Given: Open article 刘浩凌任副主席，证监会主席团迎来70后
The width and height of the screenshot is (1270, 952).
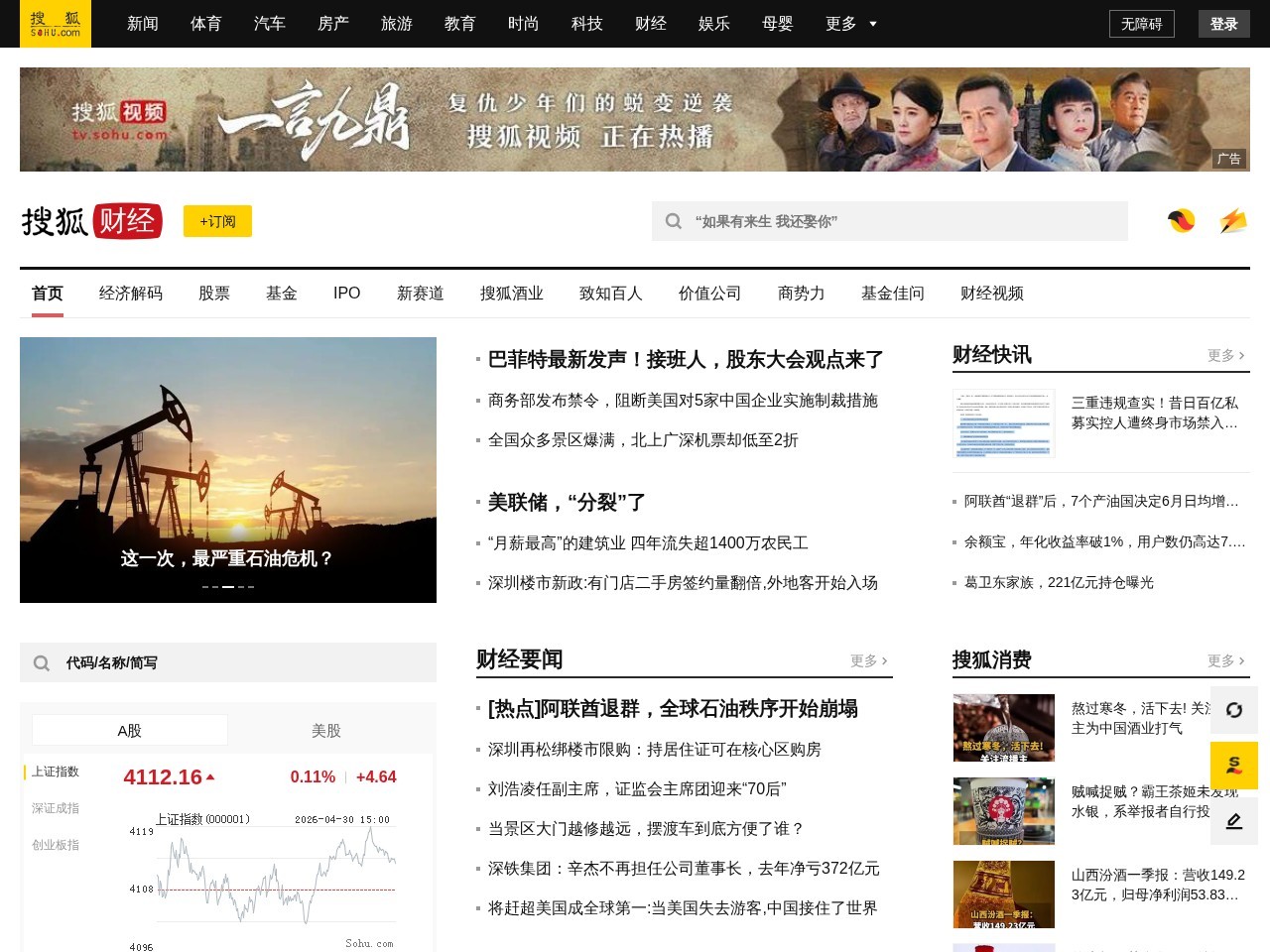Looking at the screenshot, I should tap(637, 789).
